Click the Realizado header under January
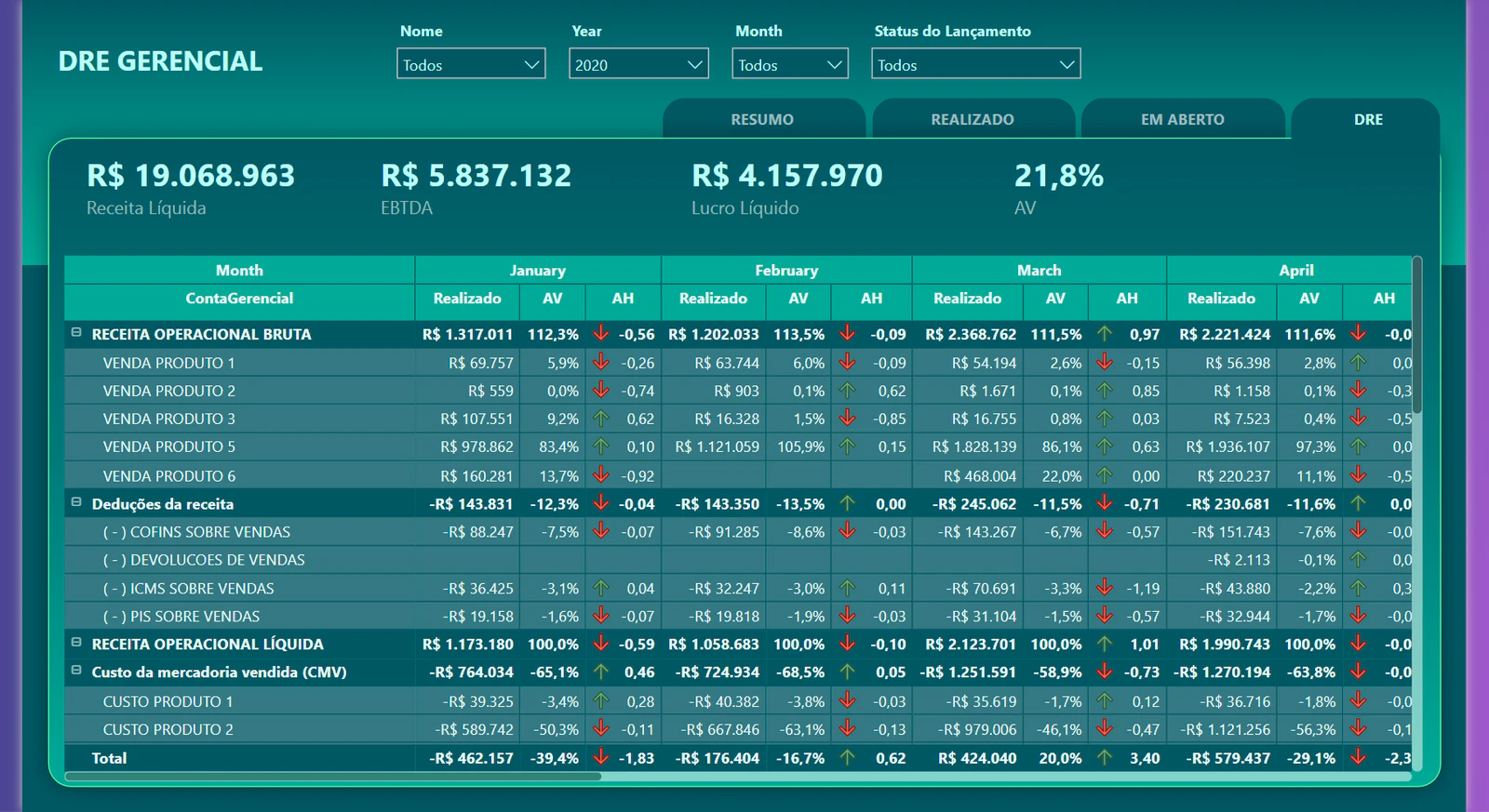1489x812 pixels. click(x=467, y=299)
